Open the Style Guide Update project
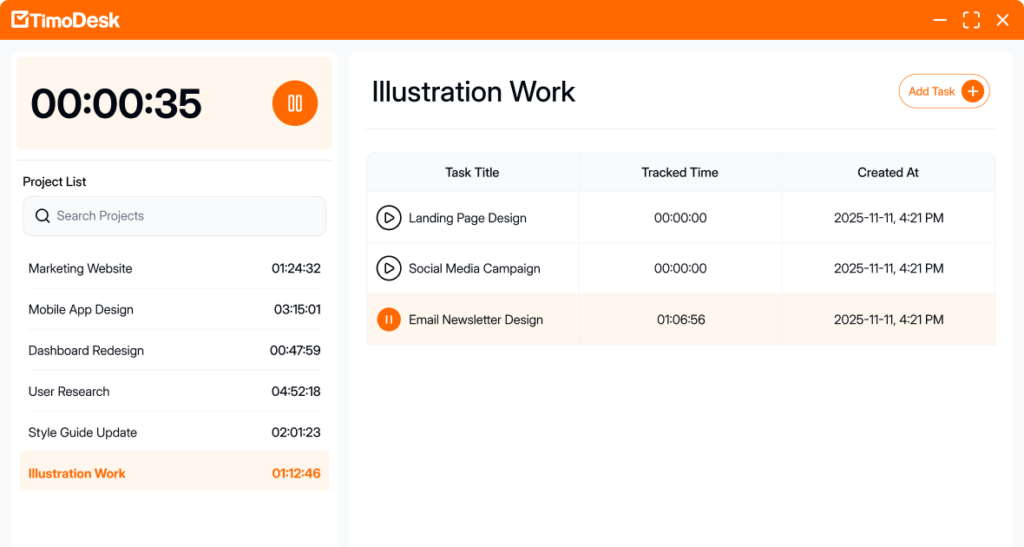1024x547 pixels. tap(174, 432)
